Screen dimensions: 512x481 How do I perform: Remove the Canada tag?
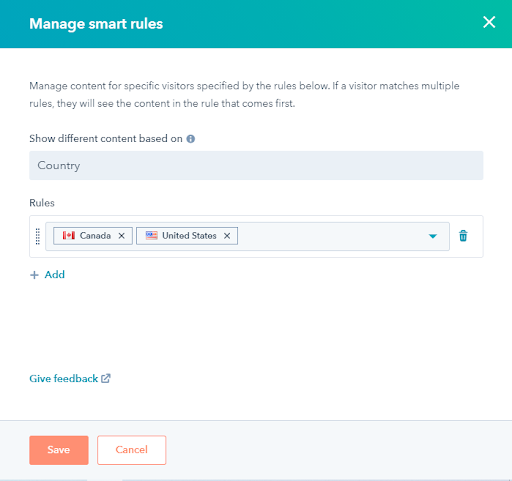(122, 236)
